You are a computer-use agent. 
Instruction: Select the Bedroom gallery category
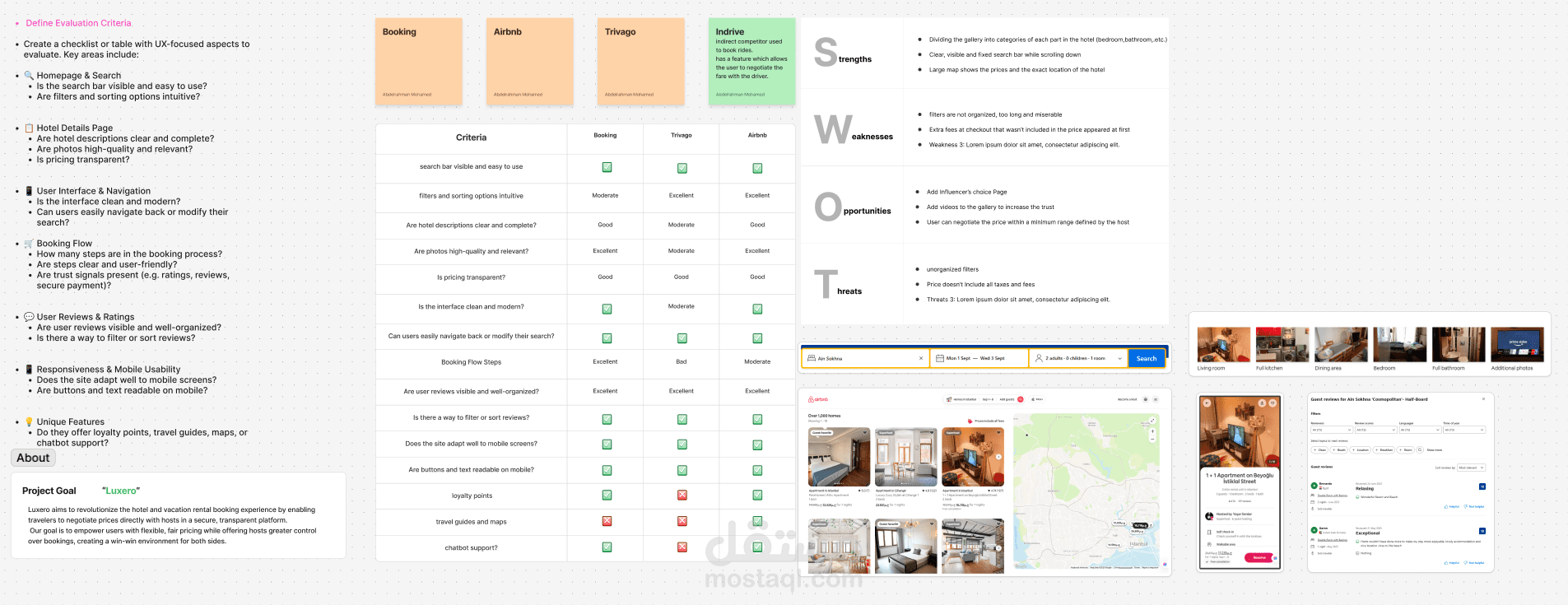pos(1399,349)
